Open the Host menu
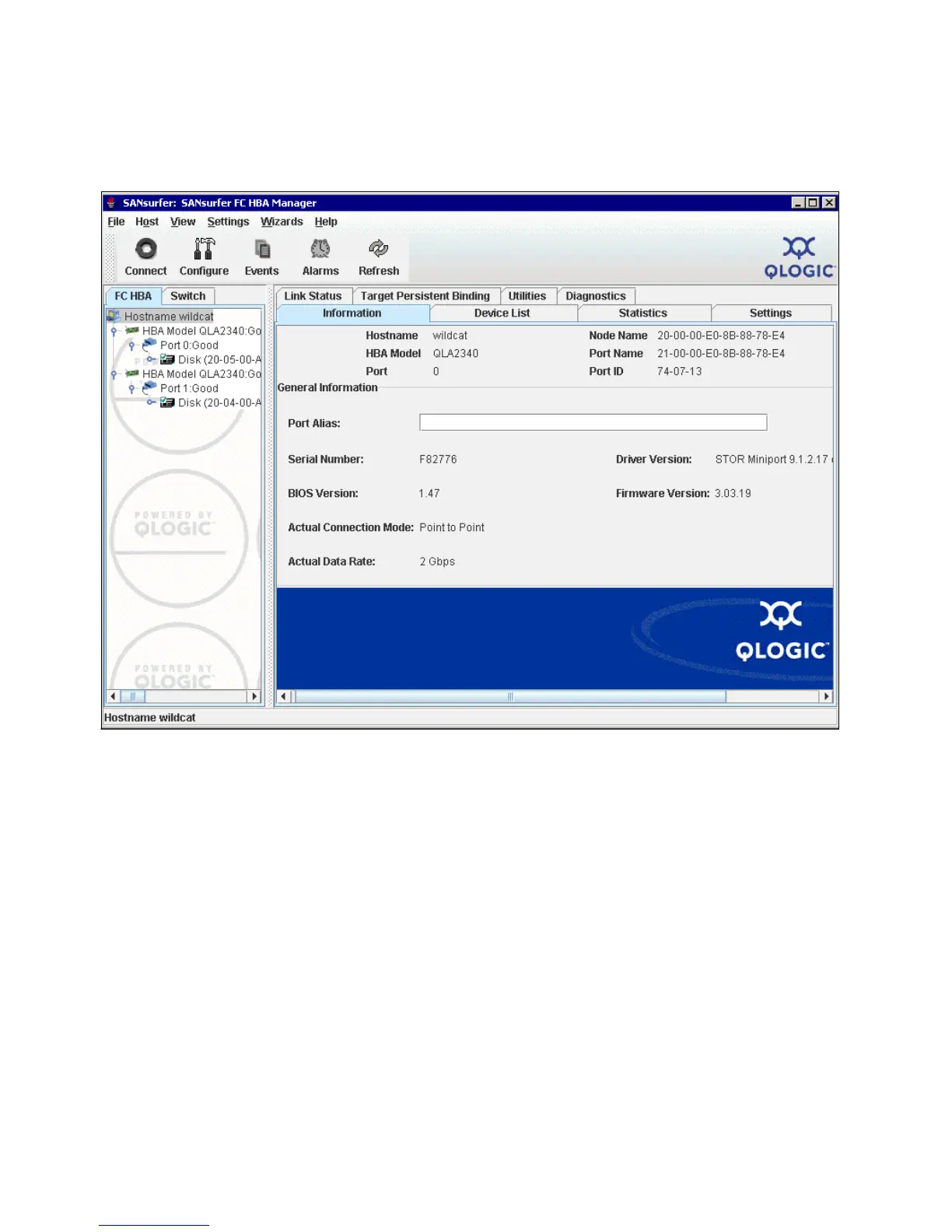The height and width of the screenshot is (1232, 952). pyautogui.click(x=147, y=222)
